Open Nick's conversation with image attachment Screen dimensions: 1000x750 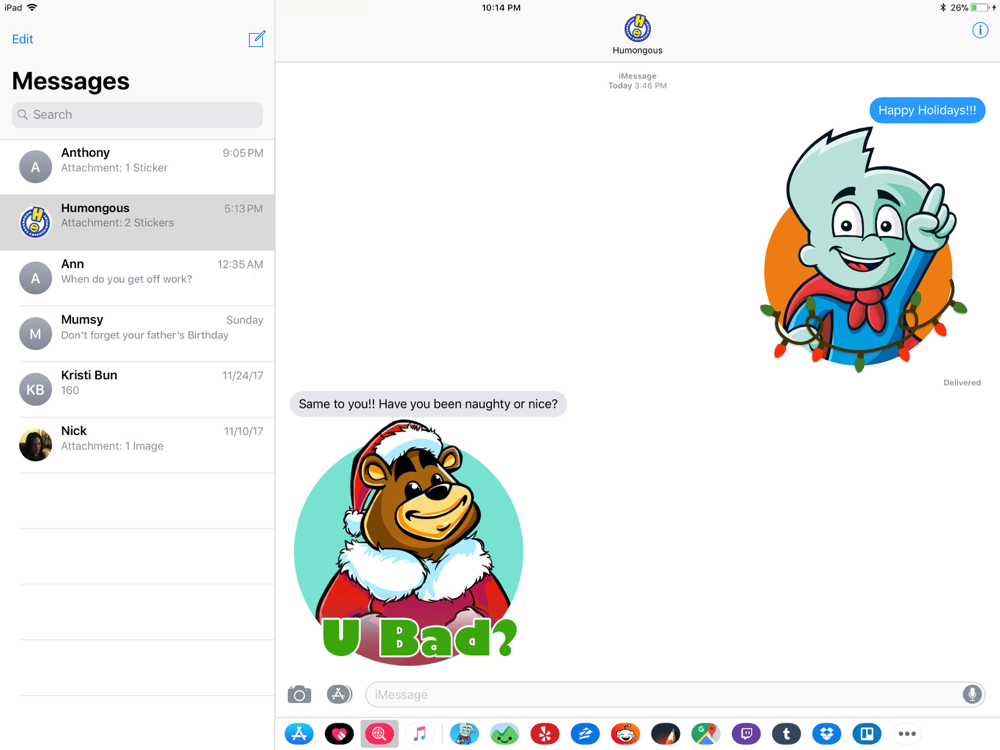tap(137, 445)
